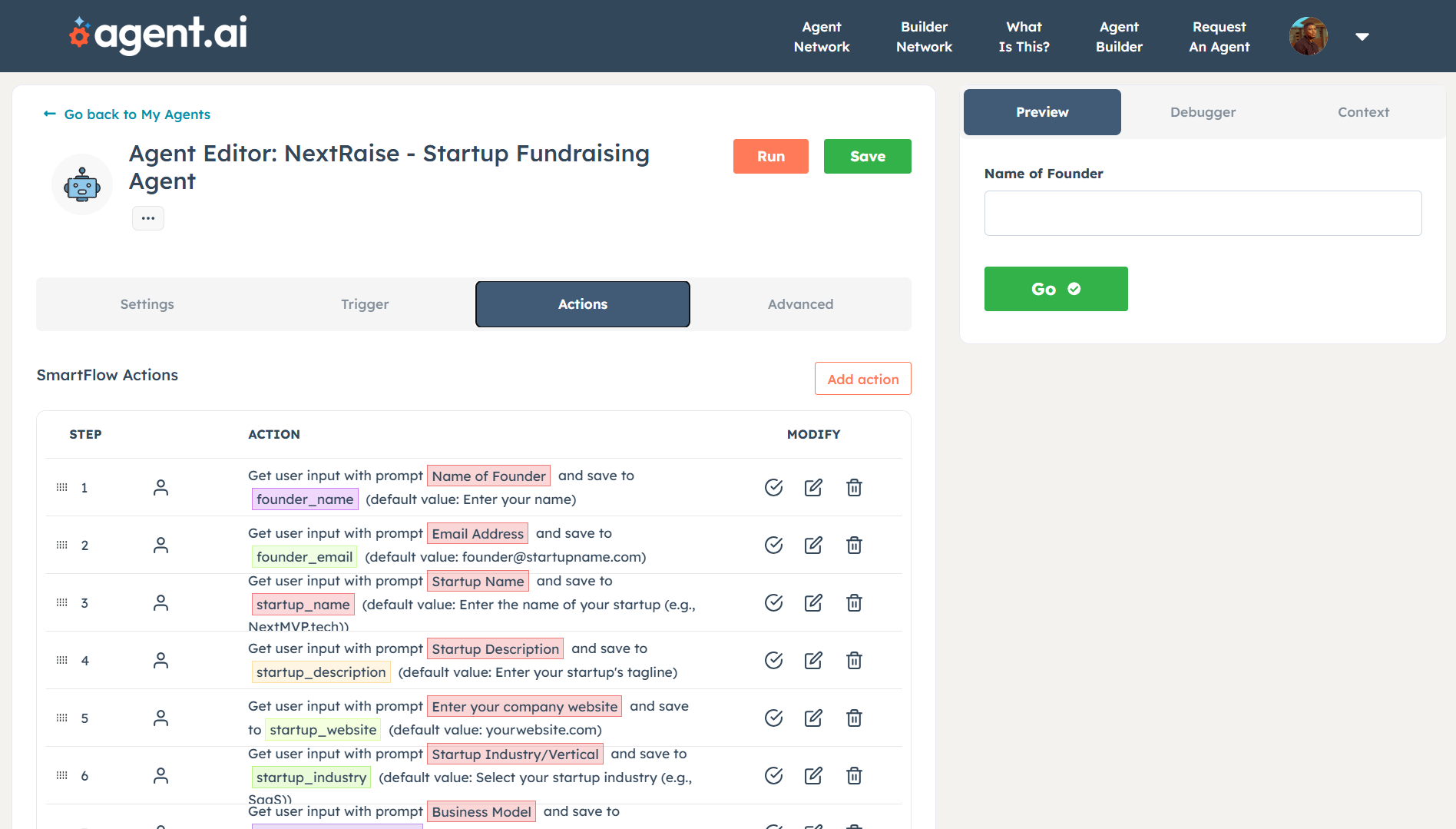Viewport: 1456px width, 829px height.
Task: Click the robot agent icon
Action: 82,184
